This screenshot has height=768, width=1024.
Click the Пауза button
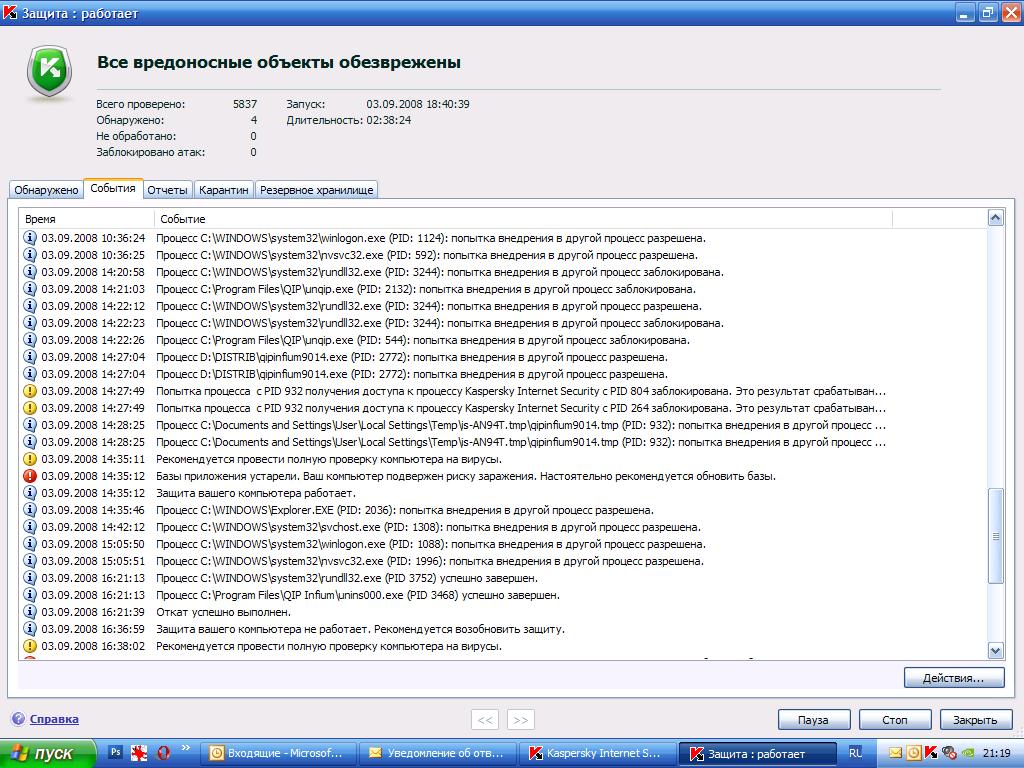pos(814,720)
